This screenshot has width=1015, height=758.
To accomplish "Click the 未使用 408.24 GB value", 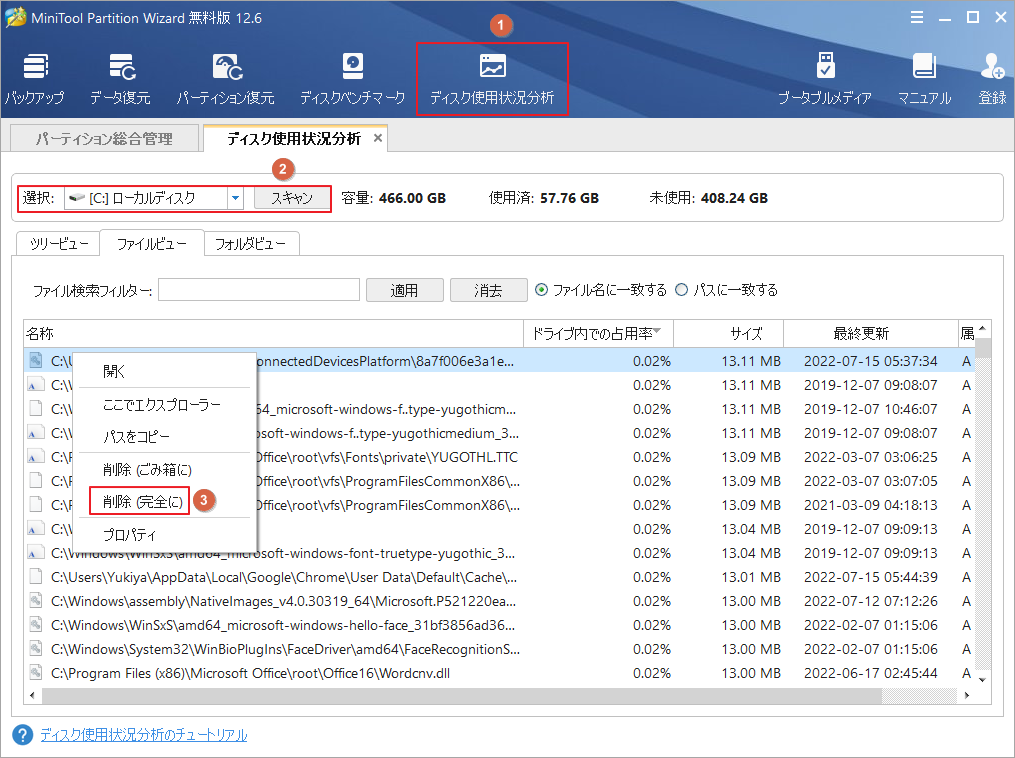I will [x=734, y=198].
